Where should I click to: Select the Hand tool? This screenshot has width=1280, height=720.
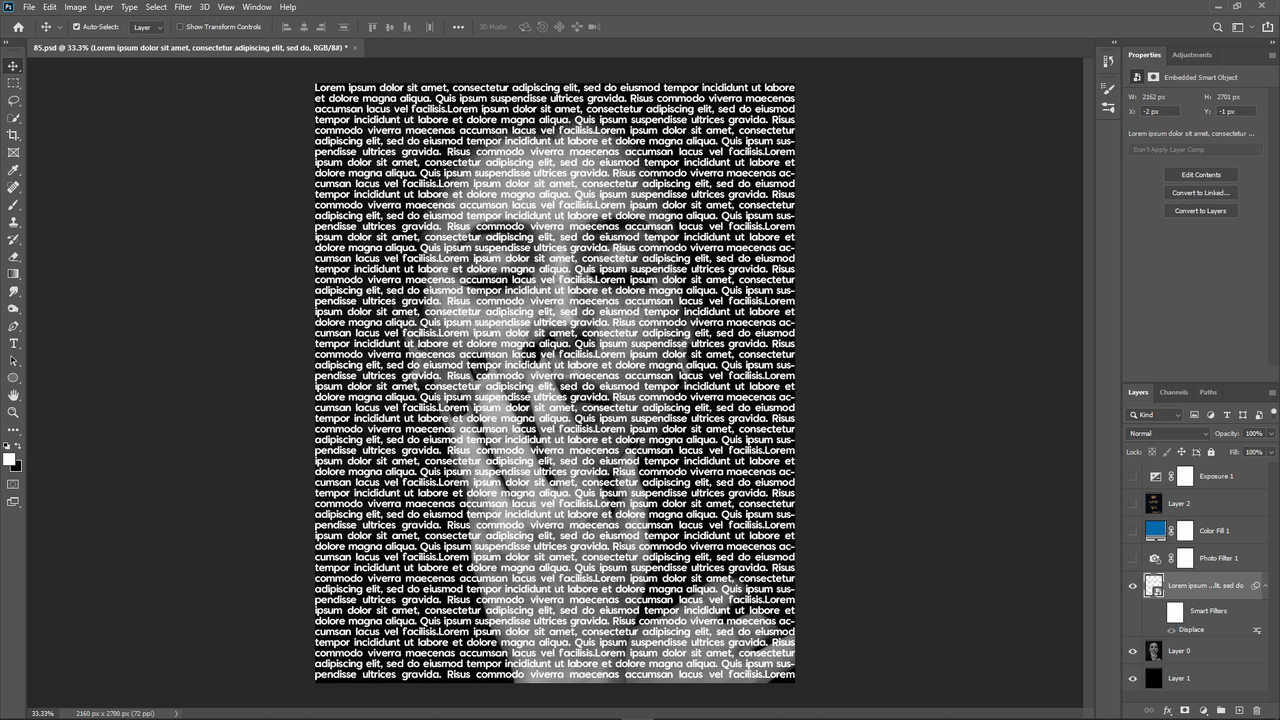point(13,395)
